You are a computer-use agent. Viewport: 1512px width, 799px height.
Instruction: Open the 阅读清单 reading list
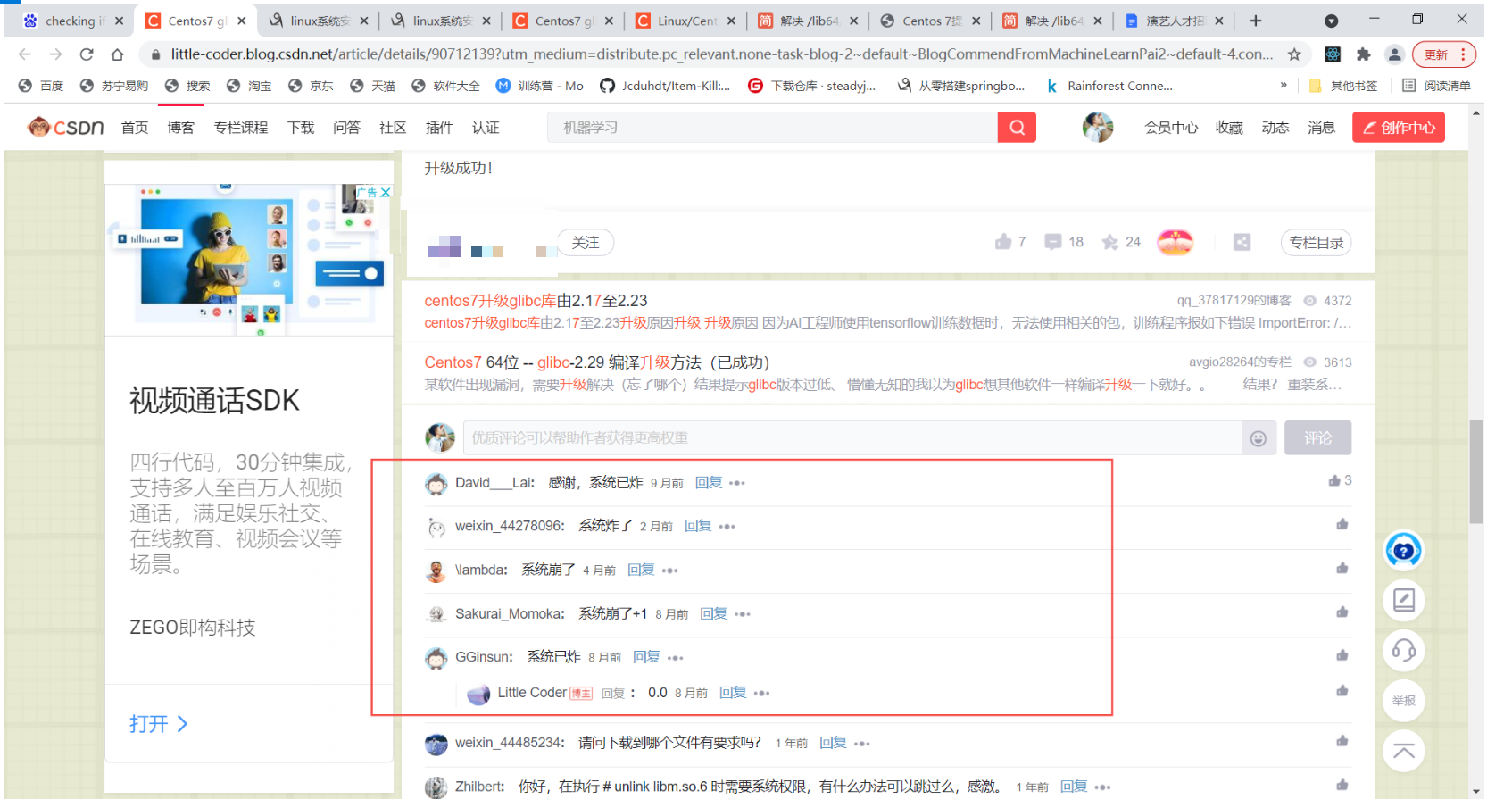(x=1436, y=86)
